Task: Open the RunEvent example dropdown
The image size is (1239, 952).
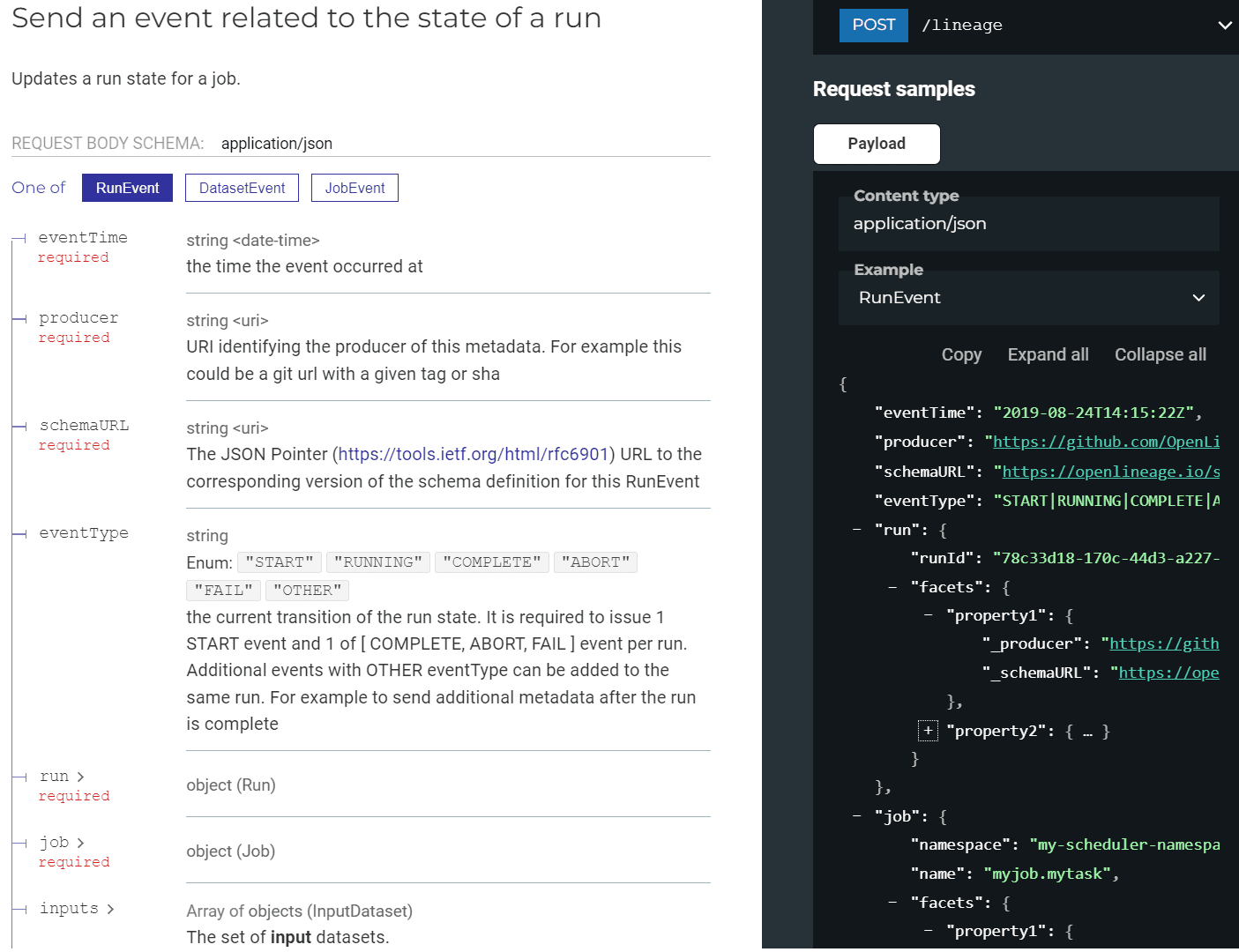Action: pyautogui.click(x=1029, y=298)
